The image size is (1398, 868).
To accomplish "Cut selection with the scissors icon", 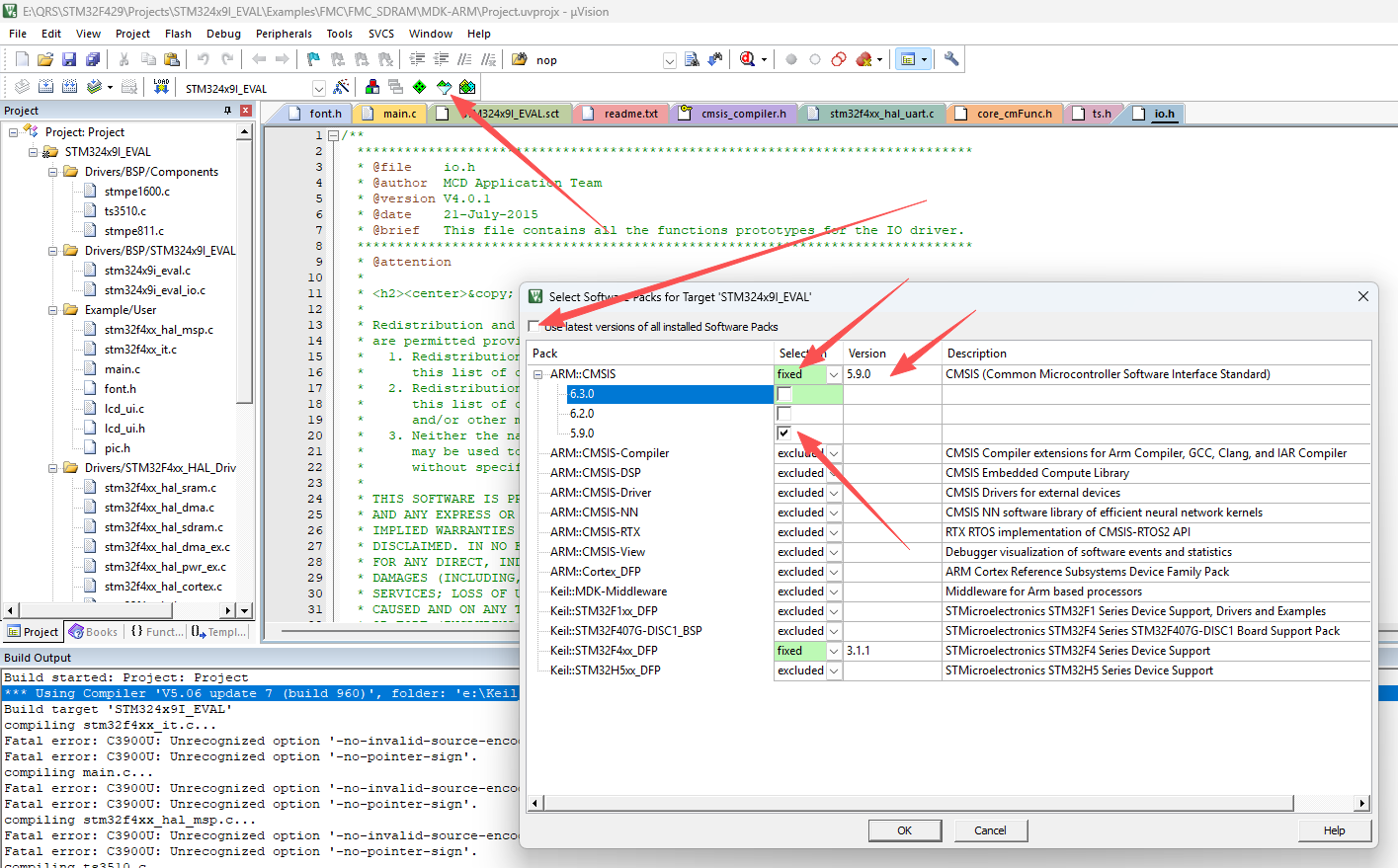I will coord(124,59).
